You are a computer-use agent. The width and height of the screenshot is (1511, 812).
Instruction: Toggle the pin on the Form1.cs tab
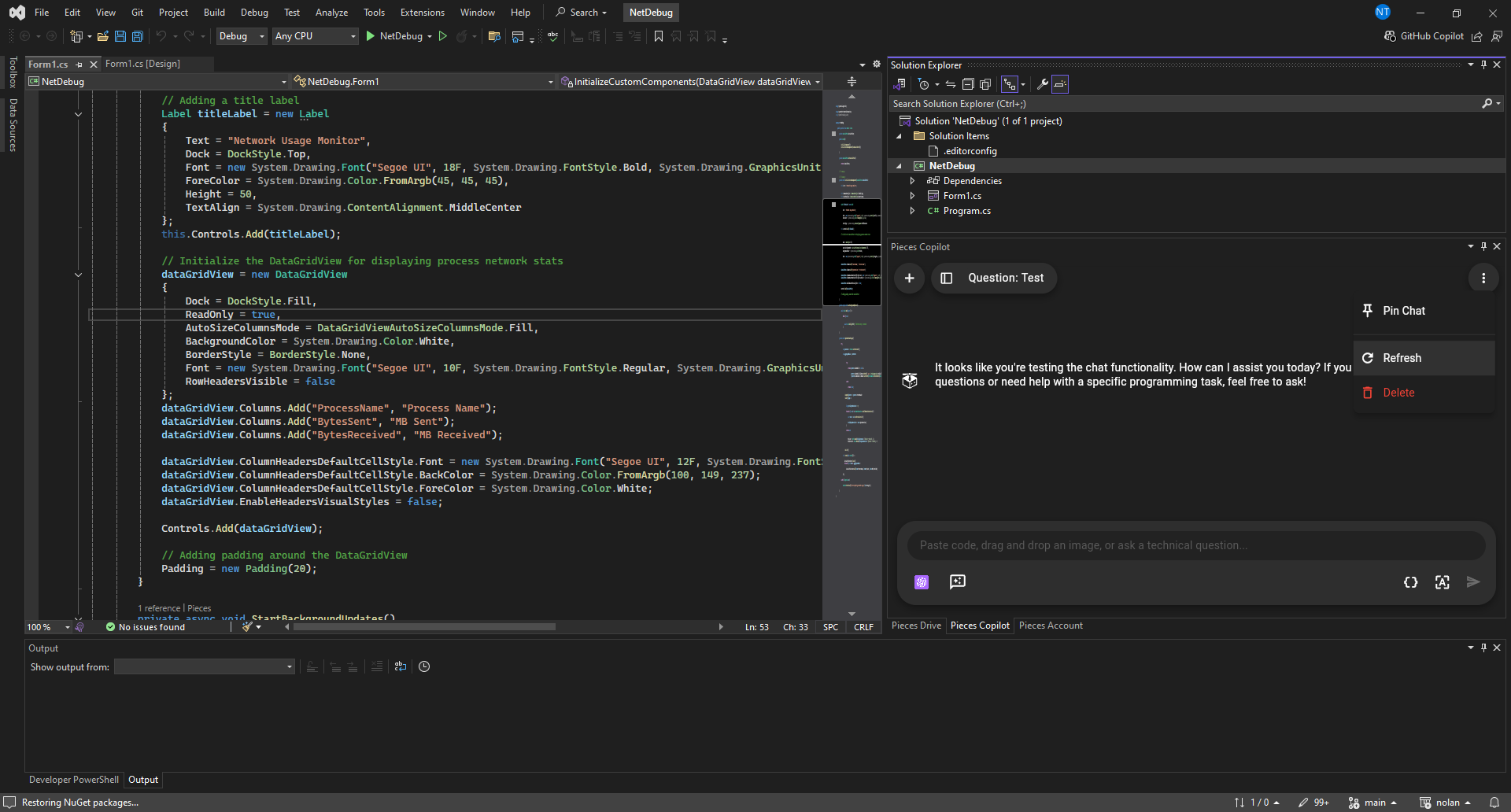click(x=79, y=65)
